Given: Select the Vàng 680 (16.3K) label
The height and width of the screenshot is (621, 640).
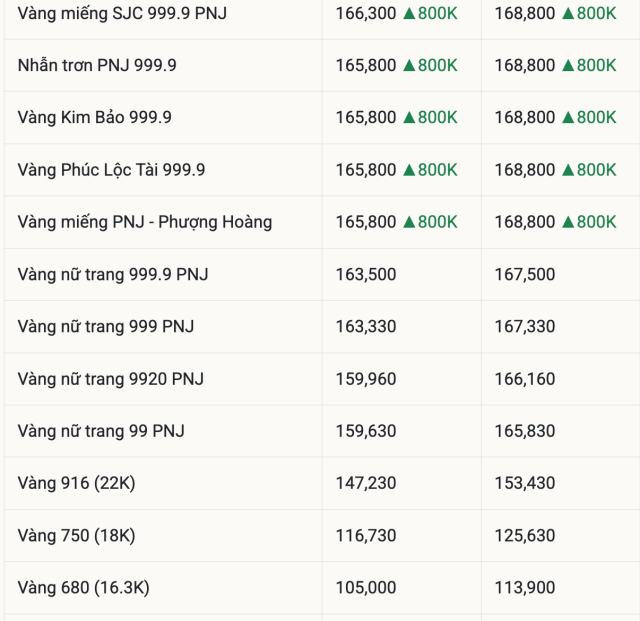Looking at the screenshot, I should 84,588.
